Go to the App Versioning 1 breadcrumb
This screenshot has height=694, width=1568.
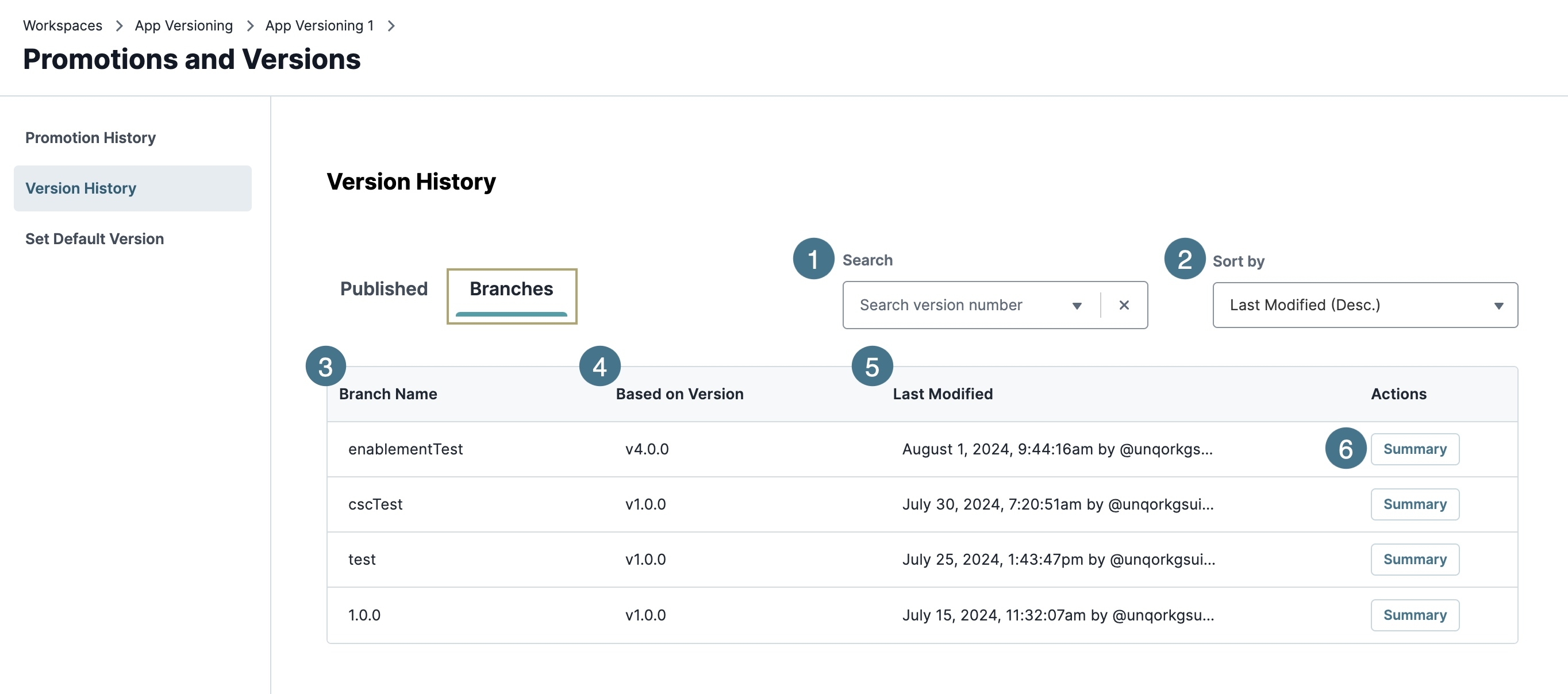318,25
